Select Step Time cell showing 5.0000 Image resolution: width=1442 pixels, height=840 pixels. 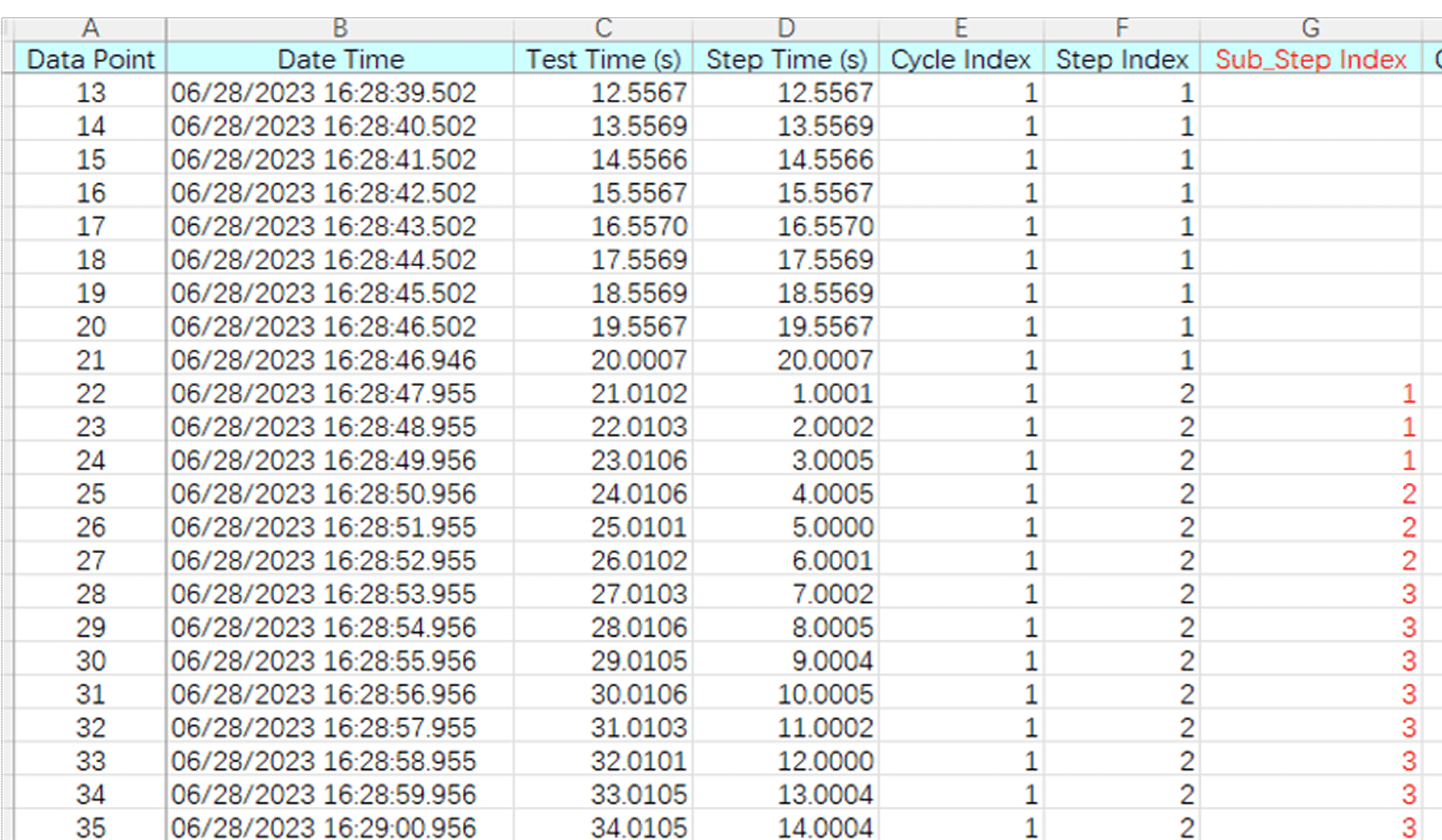[x=831, y=528]
